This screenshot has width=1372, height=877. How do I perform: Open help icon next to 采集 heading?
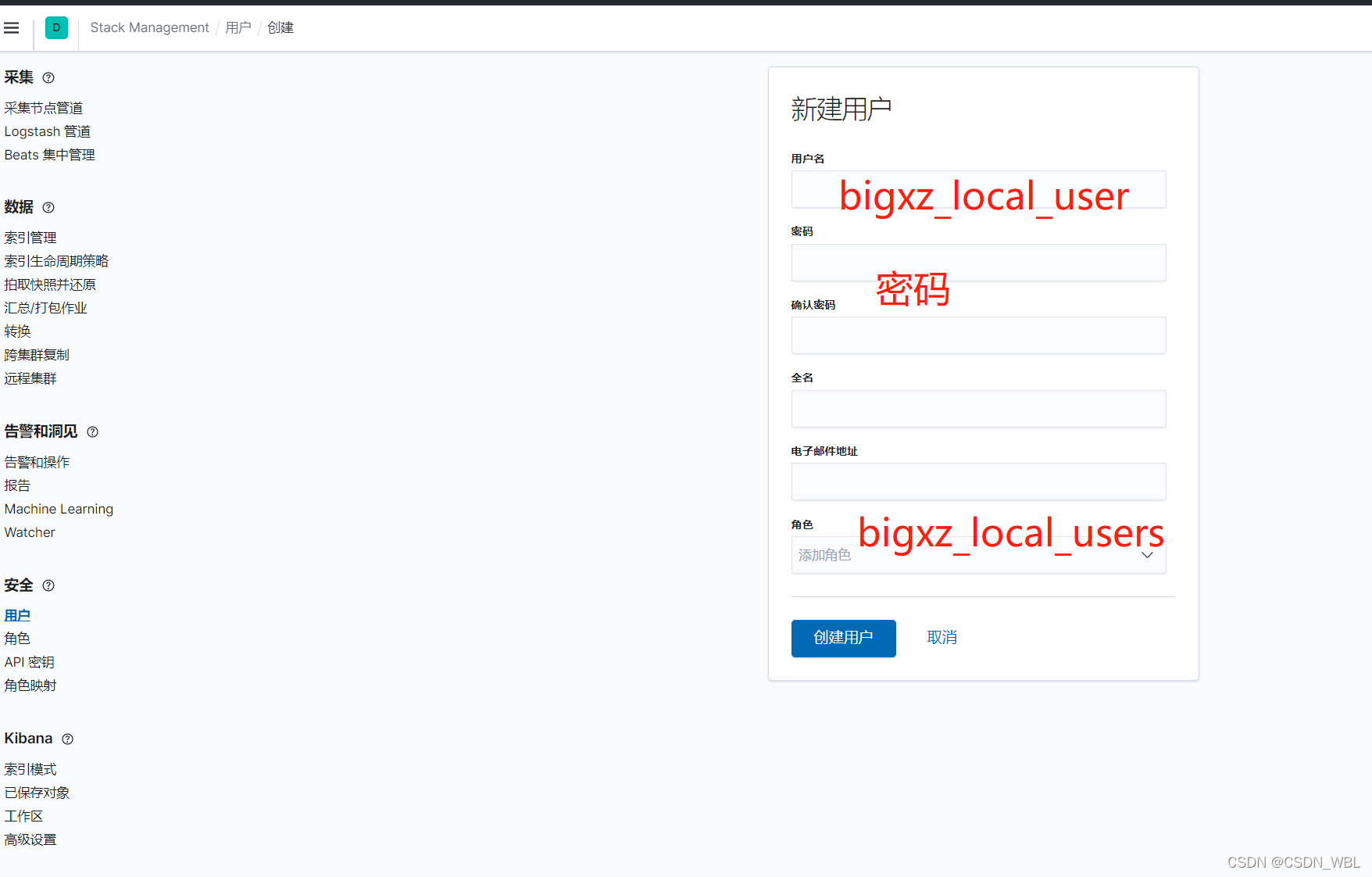(x=48, y=78)
